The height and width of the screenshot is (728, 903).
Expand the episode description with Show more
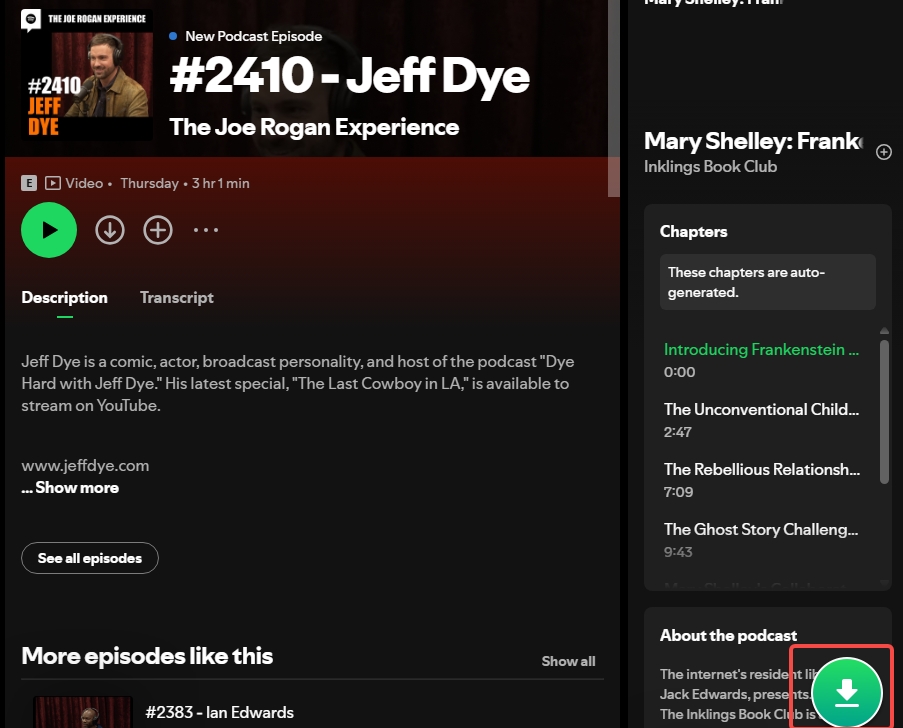click(70, 487)
